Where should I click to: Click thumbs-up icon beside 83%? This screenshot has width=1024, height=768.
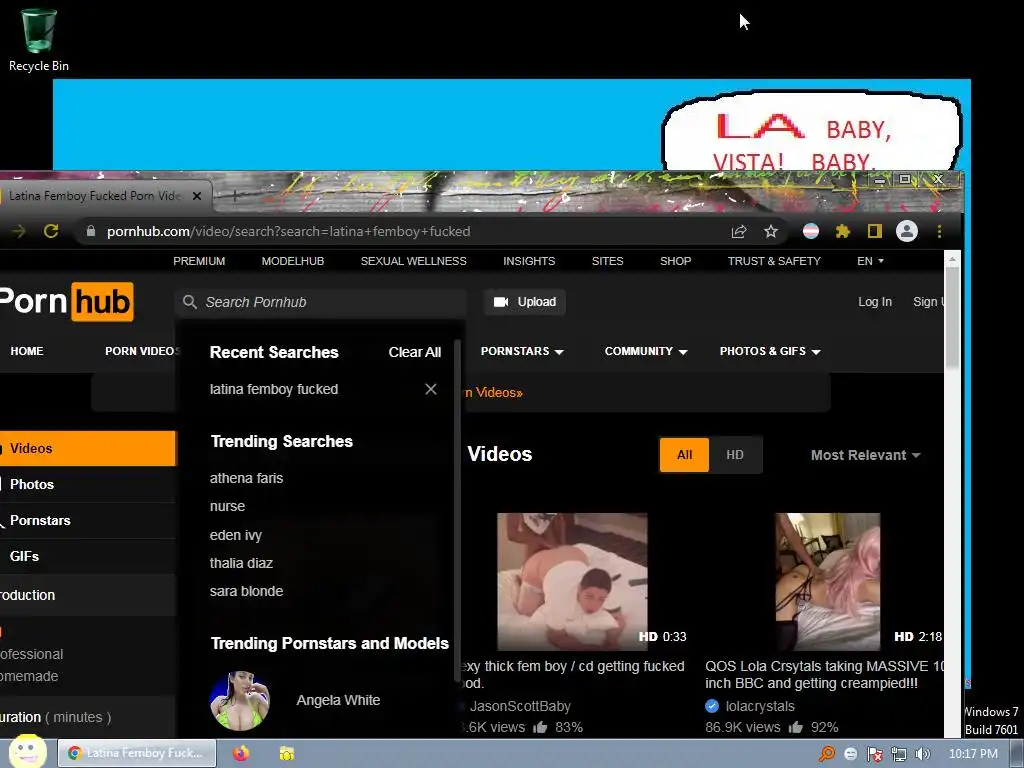(x=539, y=727)
